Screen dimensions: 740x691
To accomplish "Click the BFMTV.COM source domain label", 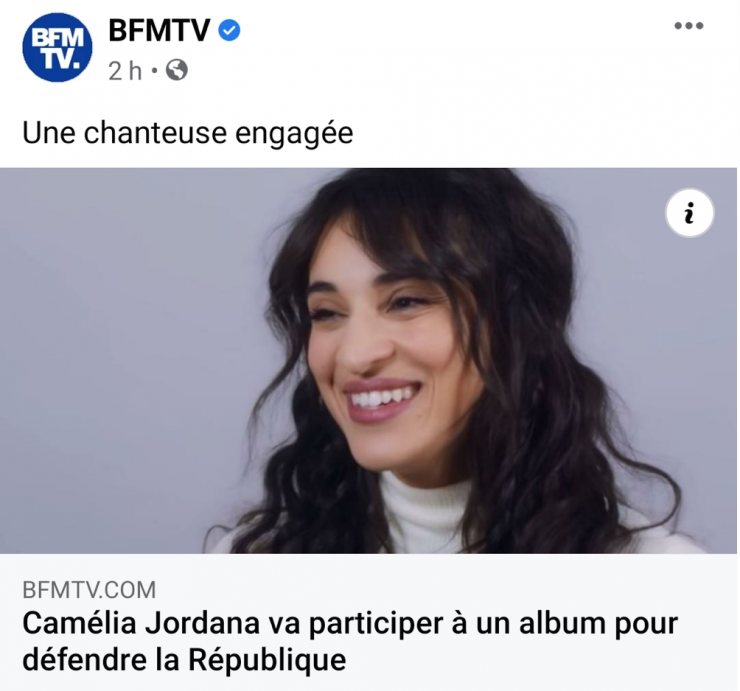I will click(89, 590).
